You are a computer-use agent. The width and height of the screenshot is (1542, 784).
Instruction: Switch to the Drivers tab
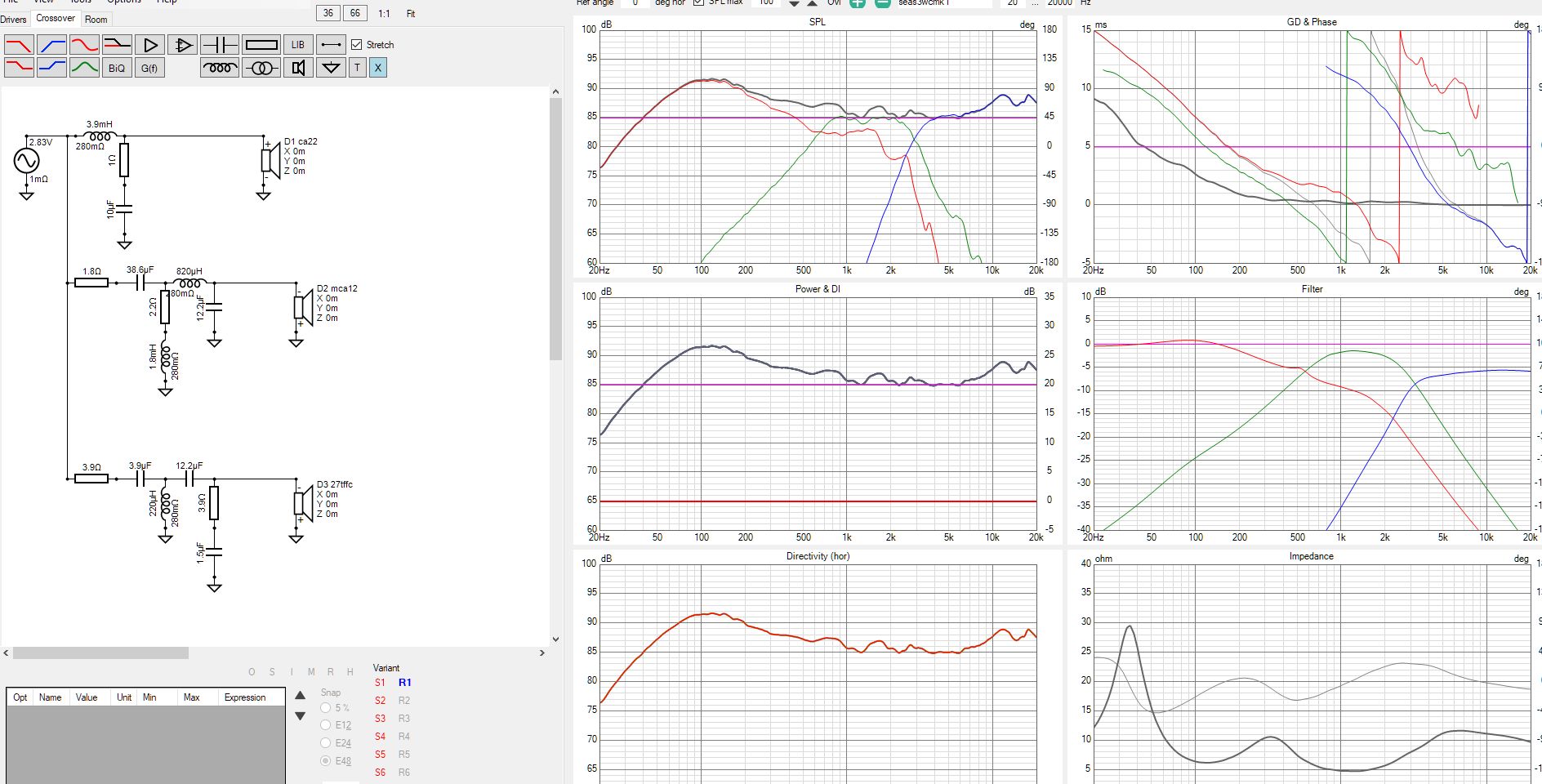[13, 19]
